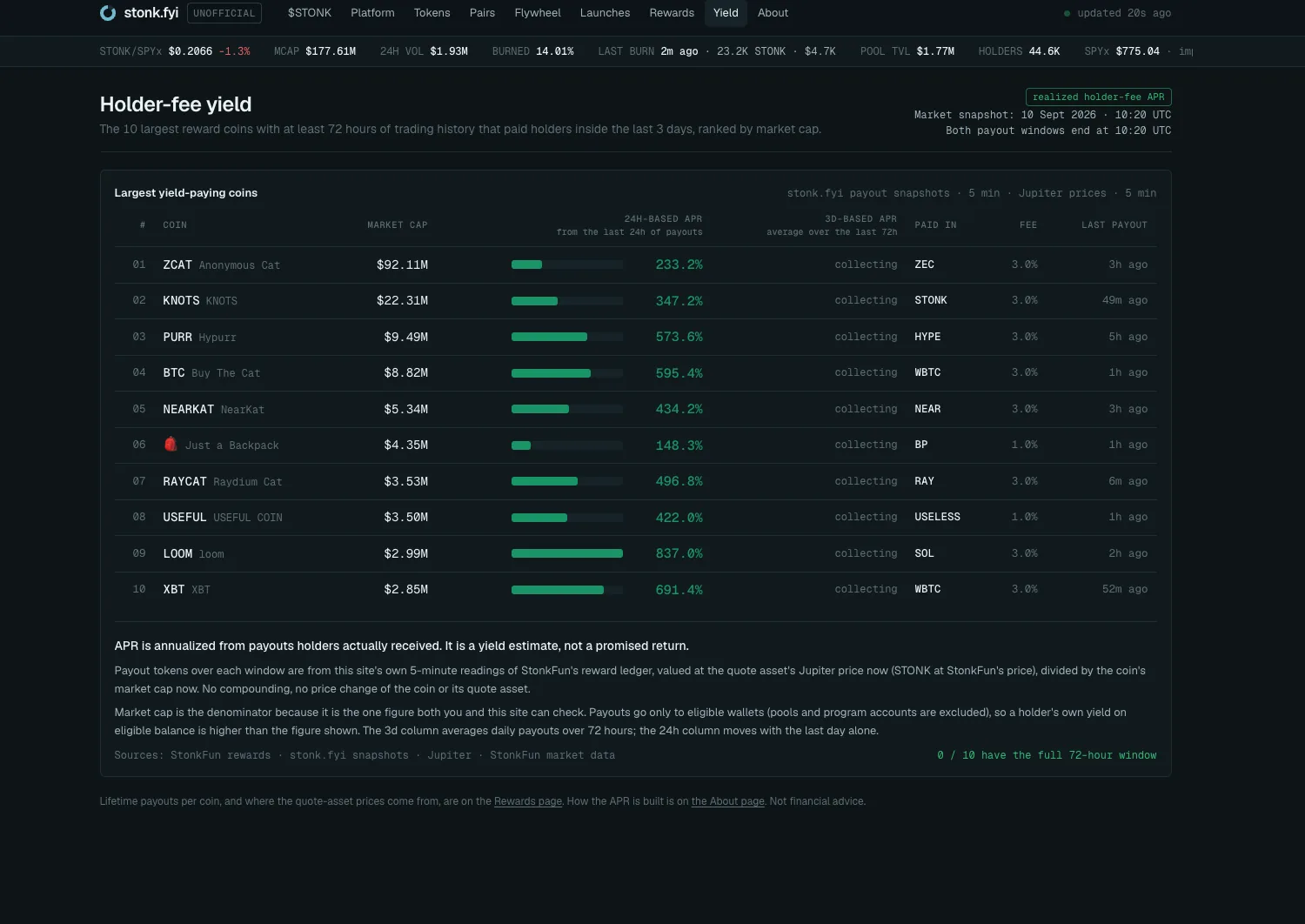Click the 0 / 10 full window note
Screen dimensions: 1305x924
pyautogui.click(x=1047, y=755)
